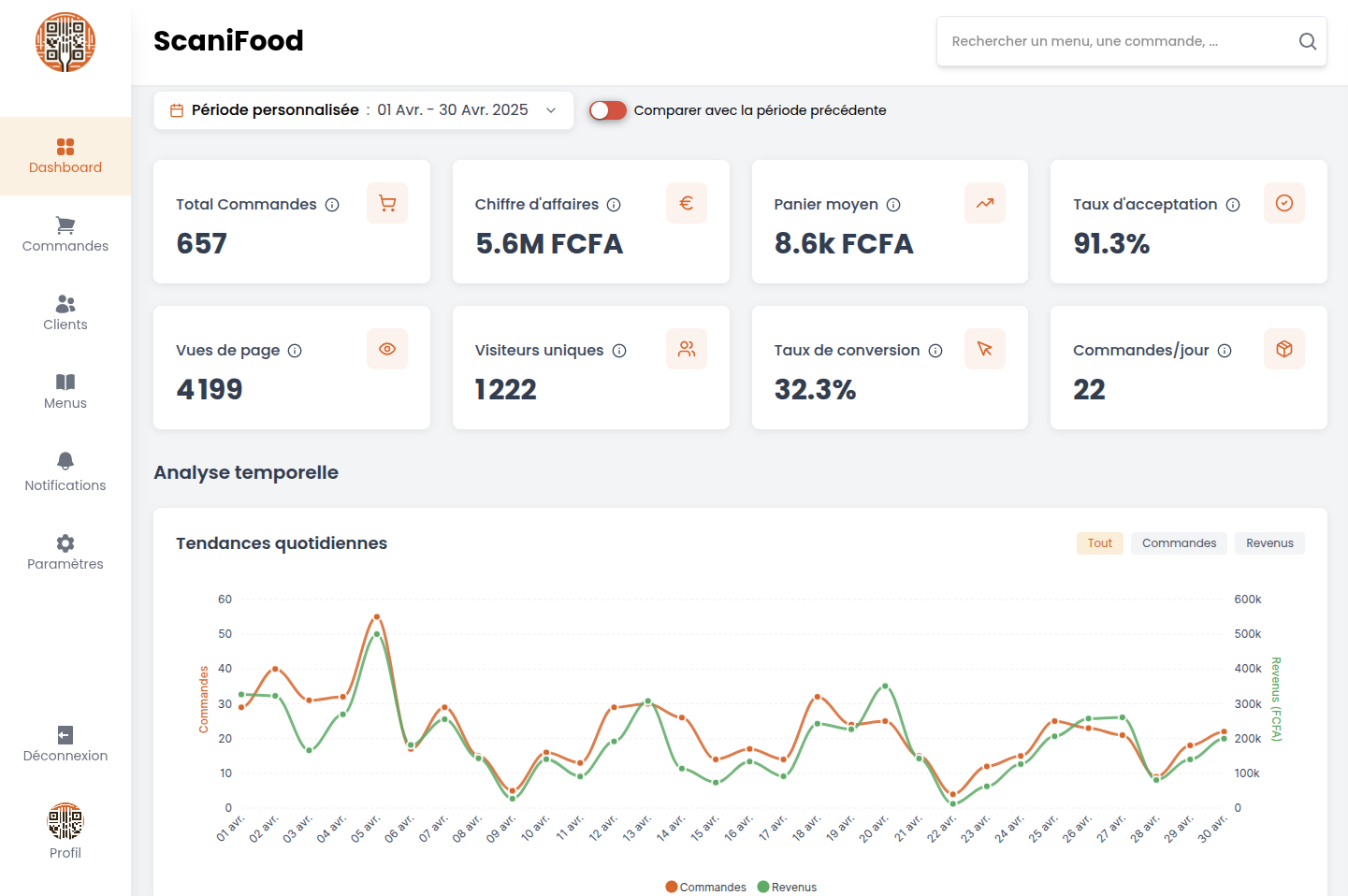Switch chart filter to Commandes

pos(1179,542)
